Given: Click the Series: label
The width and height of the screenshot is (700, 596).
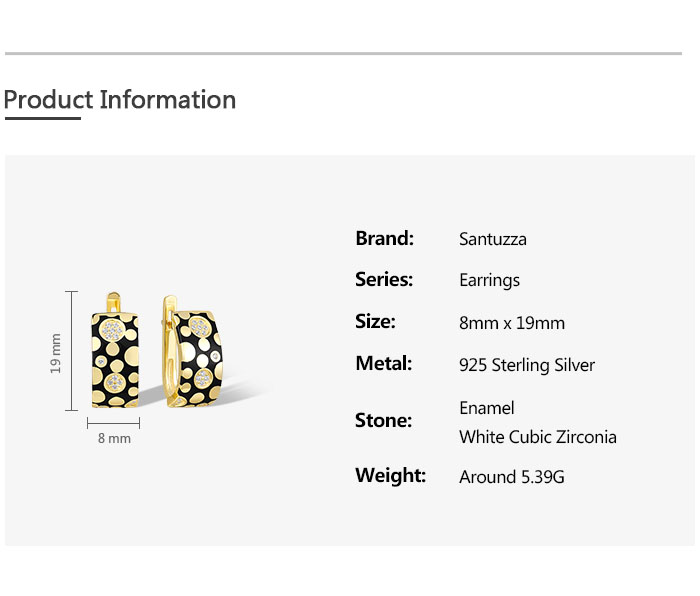Looking at the screenshot, I should (x=384, y=279).
